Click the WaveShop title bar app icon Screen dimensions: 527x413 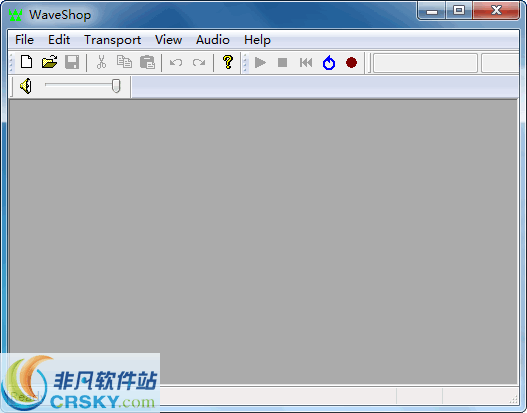[15, 15]
